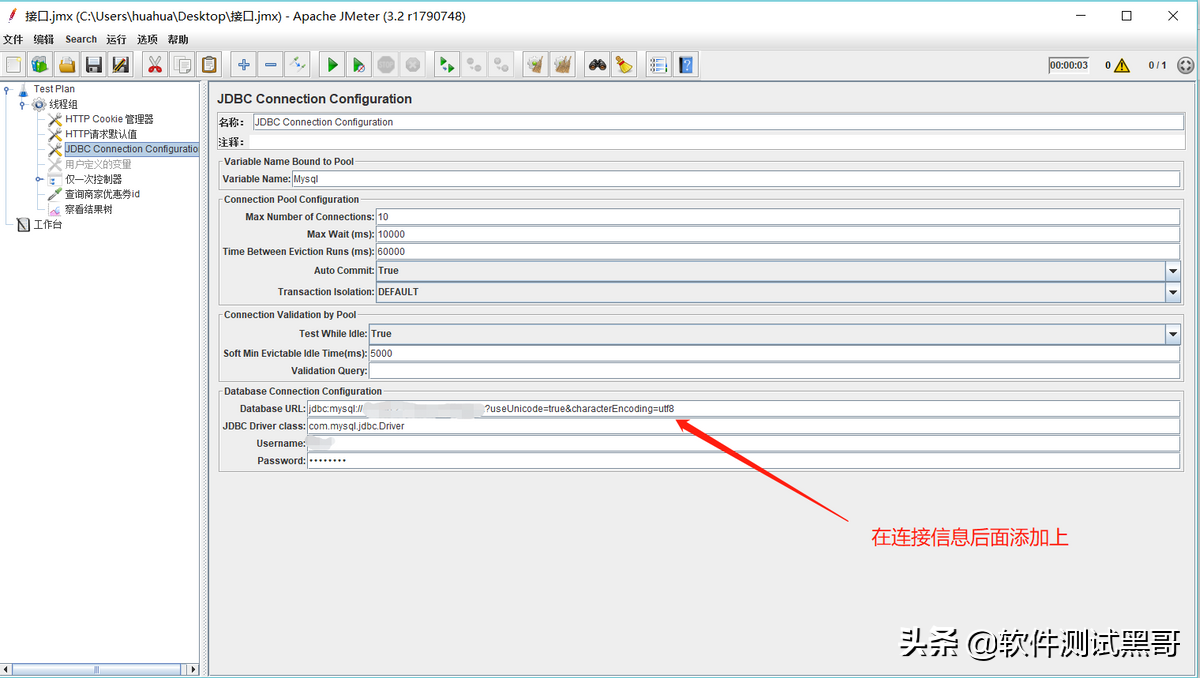1200x678 pixels.
Task: Open the Function Helper list icon
Action: pyautogui.click(x=658, y=65)
